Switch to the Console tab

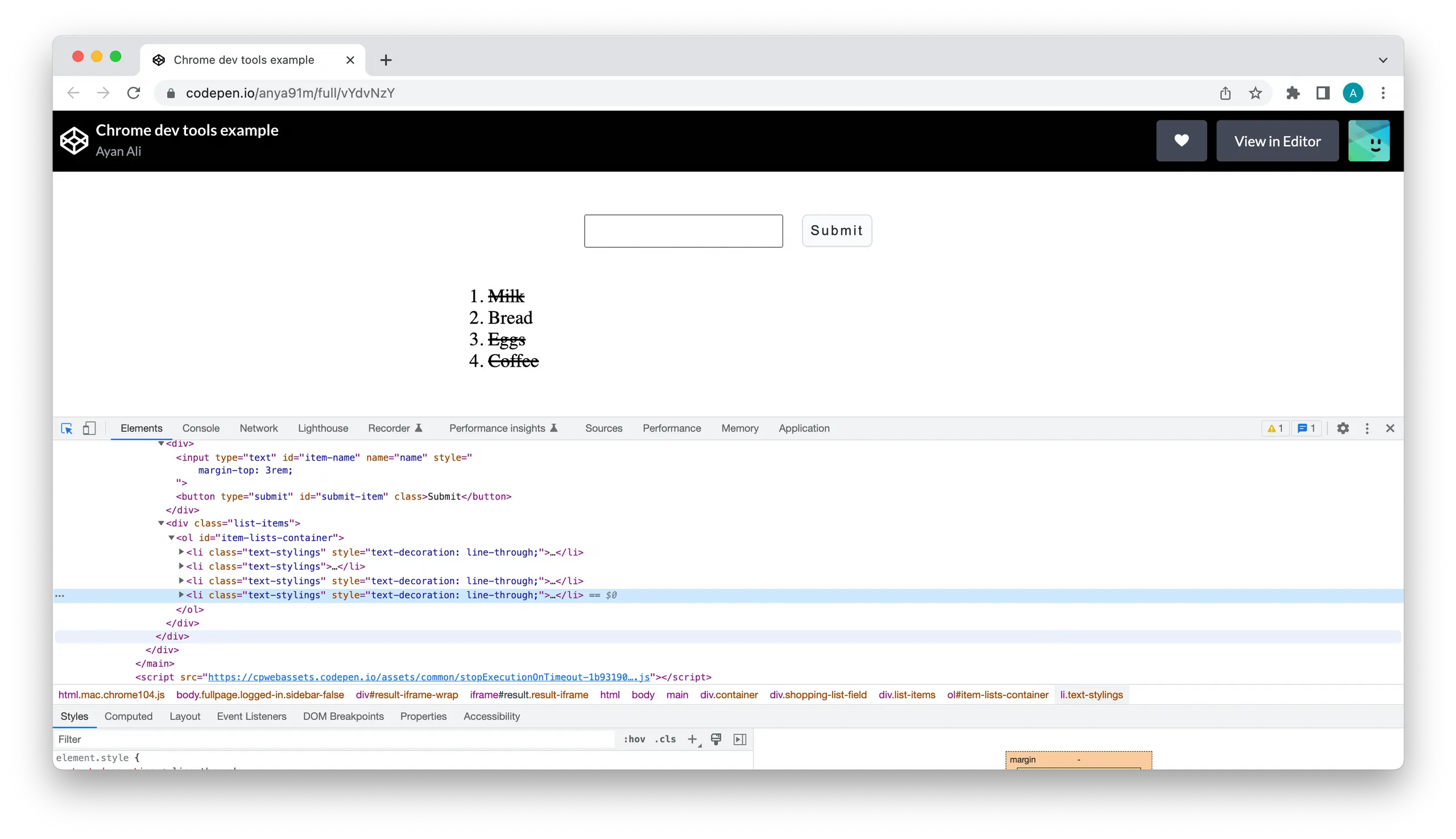[x=201, y=428]
